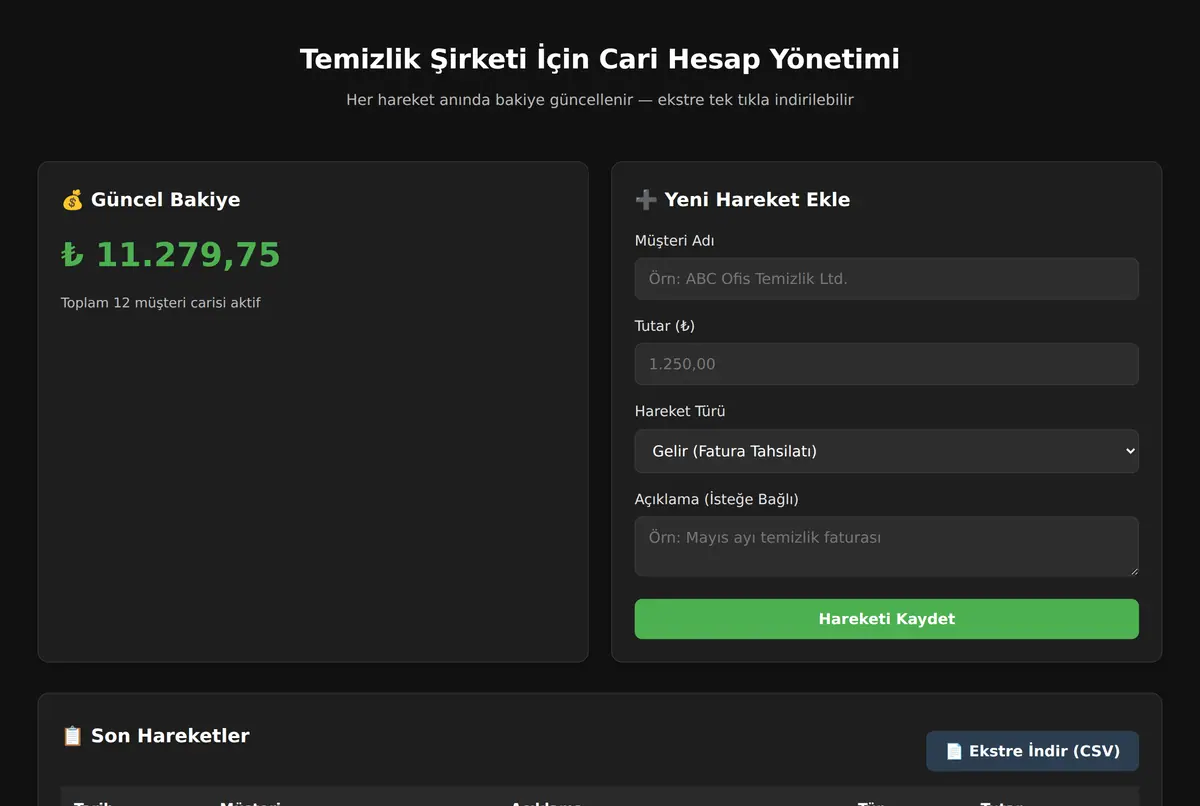Click the 'Son Hareketler' heading
This screenshot has height=806, width=1200.
(170, 736)
